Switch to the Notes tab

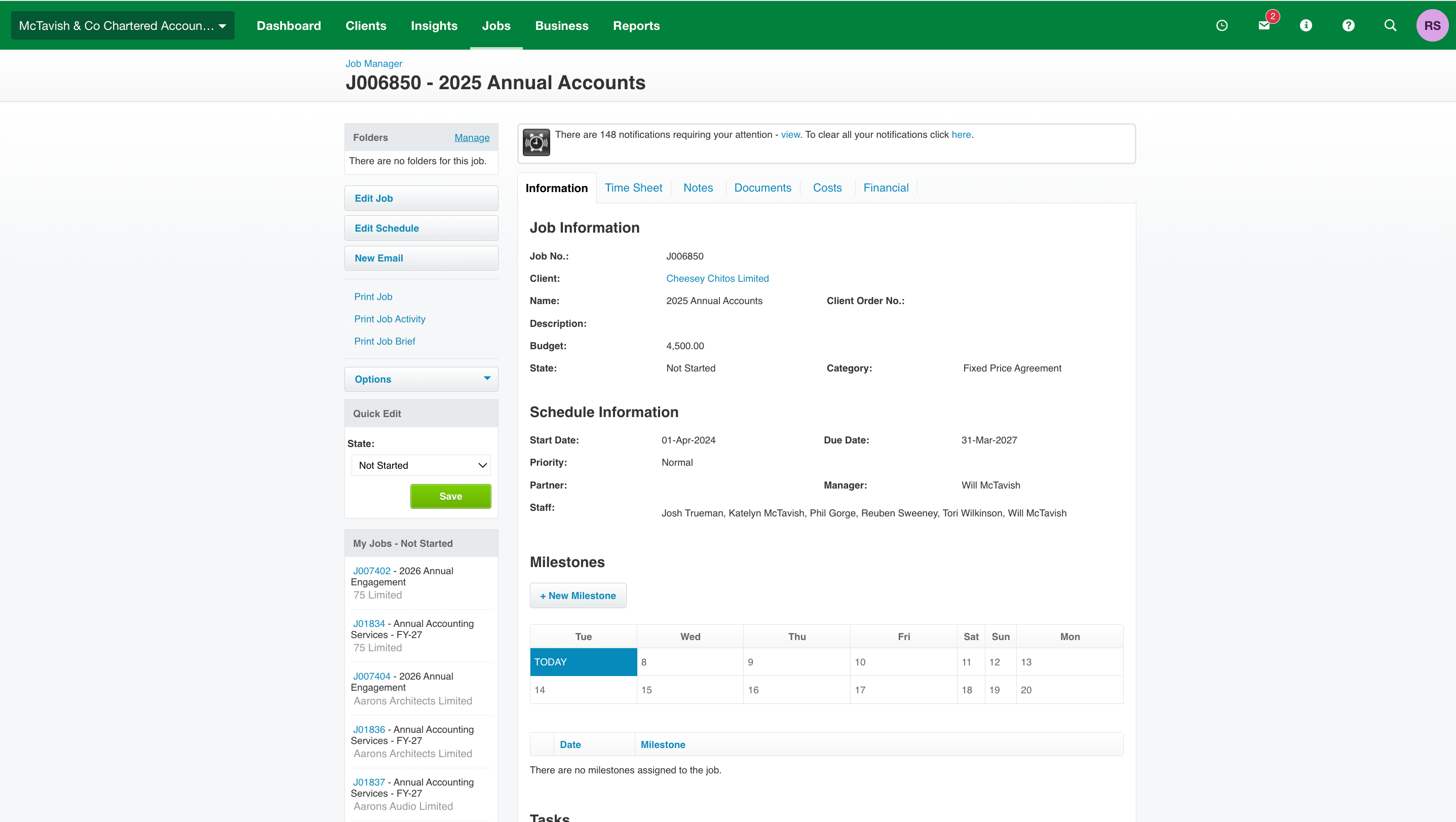pos(698,188)
